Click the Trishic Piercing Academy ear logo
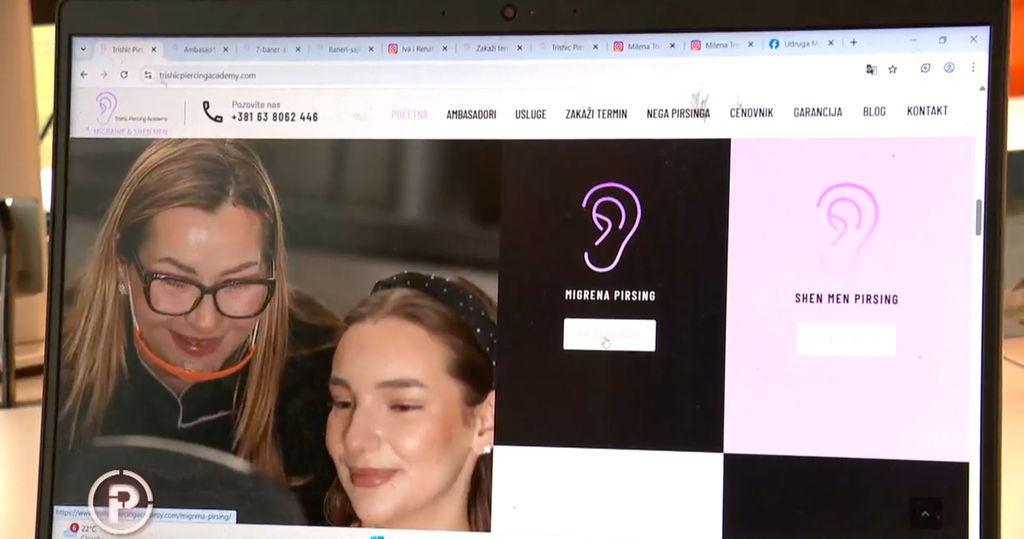1024x539 pixels. coord(129,113)
